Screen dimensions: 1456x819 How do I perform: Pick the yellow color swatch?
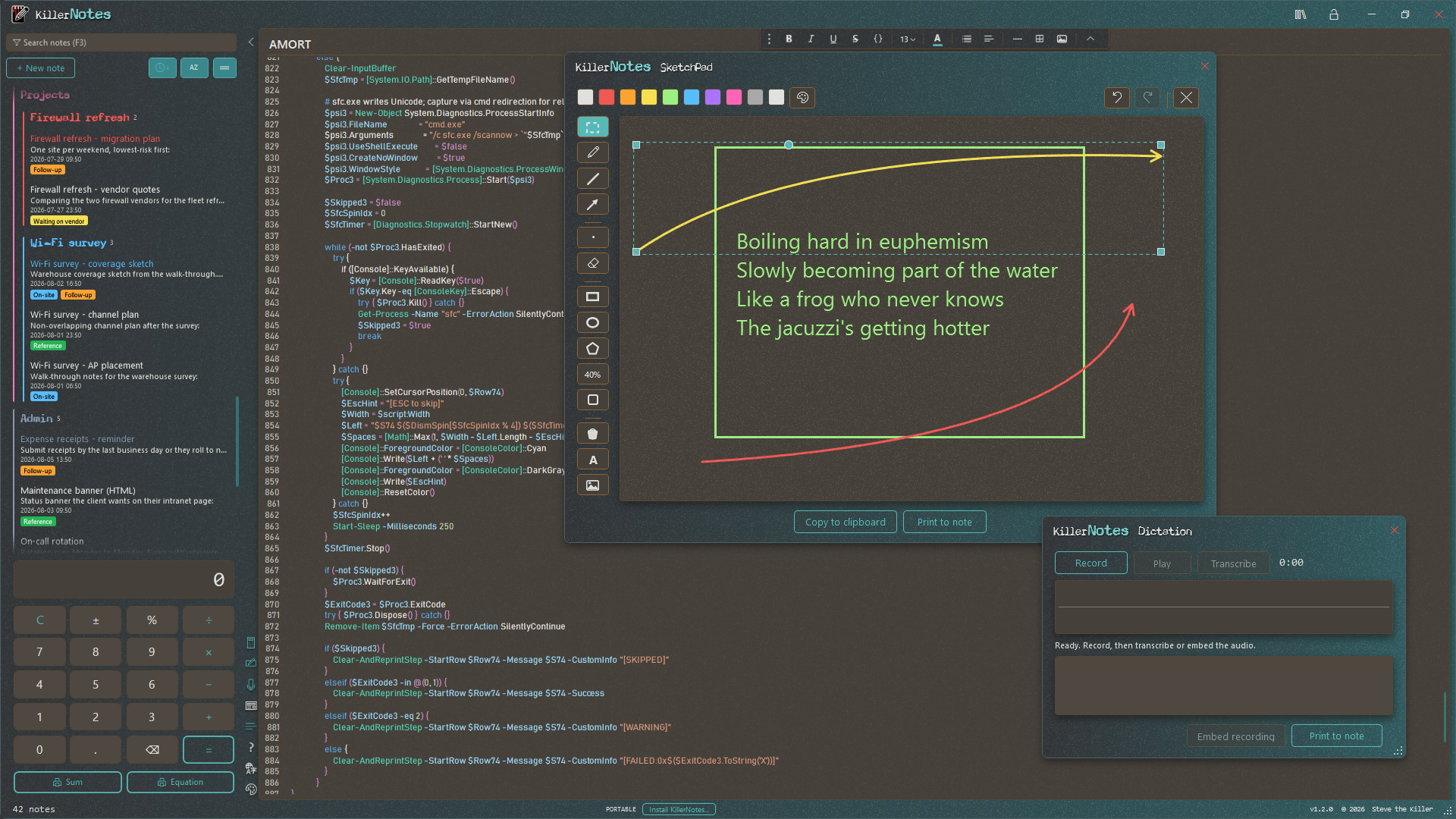(x=648, y=97)
